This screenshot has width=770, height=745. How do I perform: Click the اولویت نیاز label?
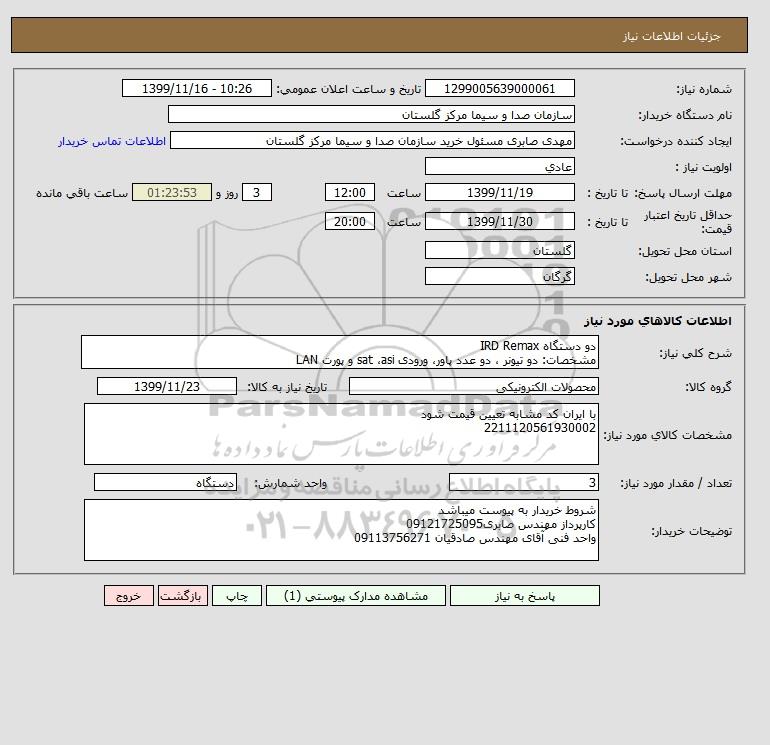(704, 167)
